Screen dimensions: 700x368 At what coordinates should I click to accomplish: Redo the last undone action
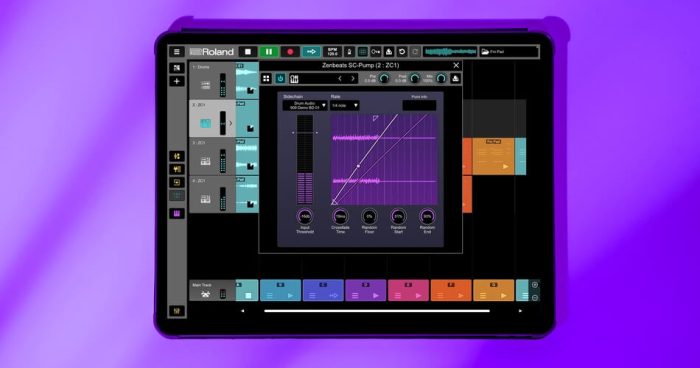click(x=415, y=52)
